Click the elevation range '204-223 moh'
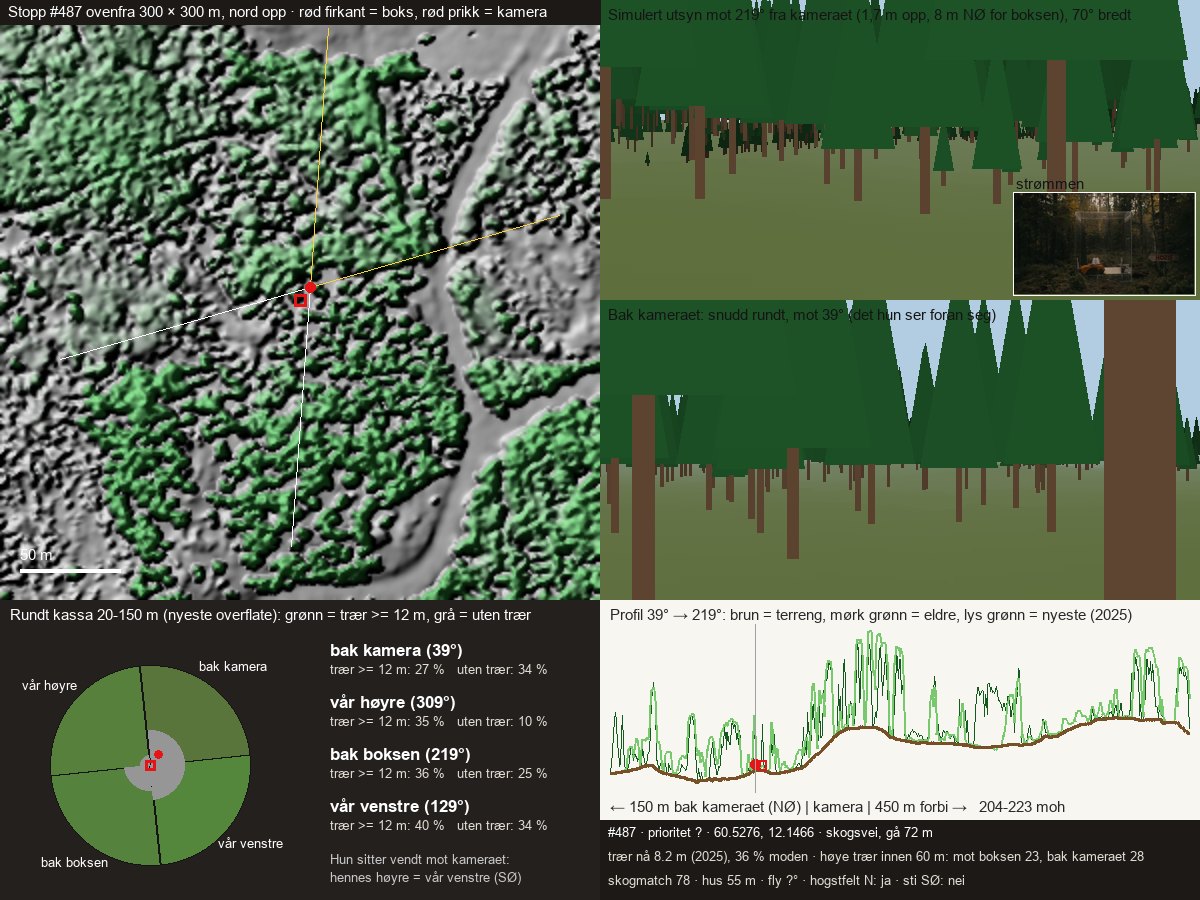This screenshot has width=1200, height=900. (x=1022, y=807)
